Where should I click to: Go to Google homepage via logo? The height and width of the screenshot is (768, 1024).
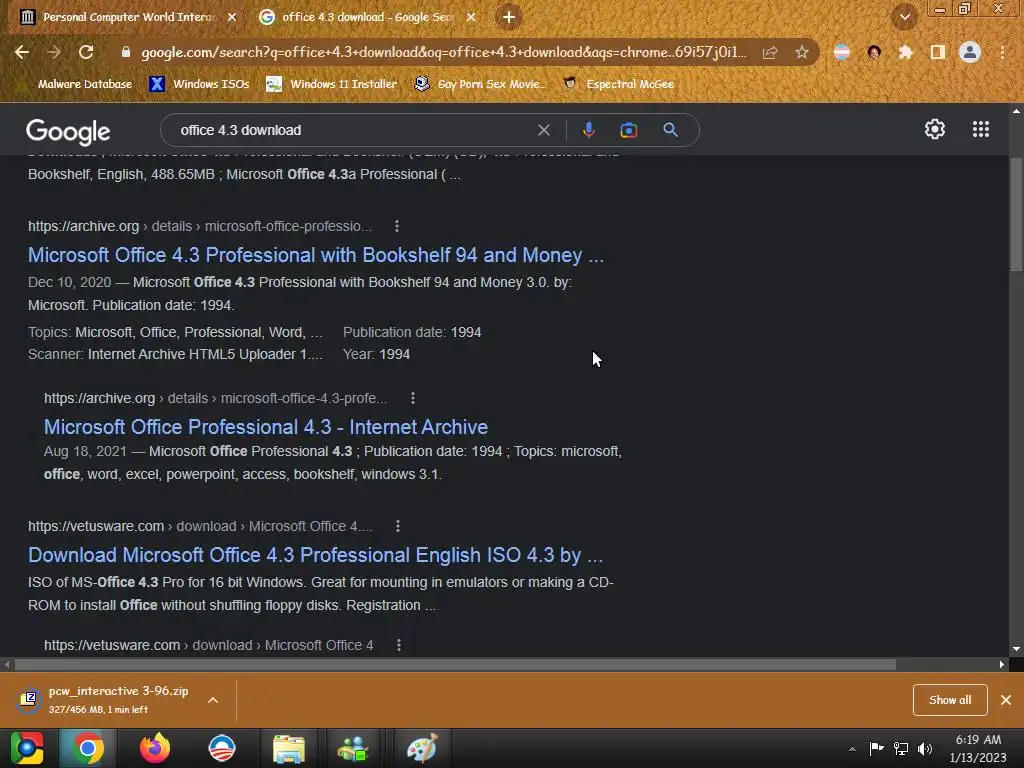coord(68,132)
